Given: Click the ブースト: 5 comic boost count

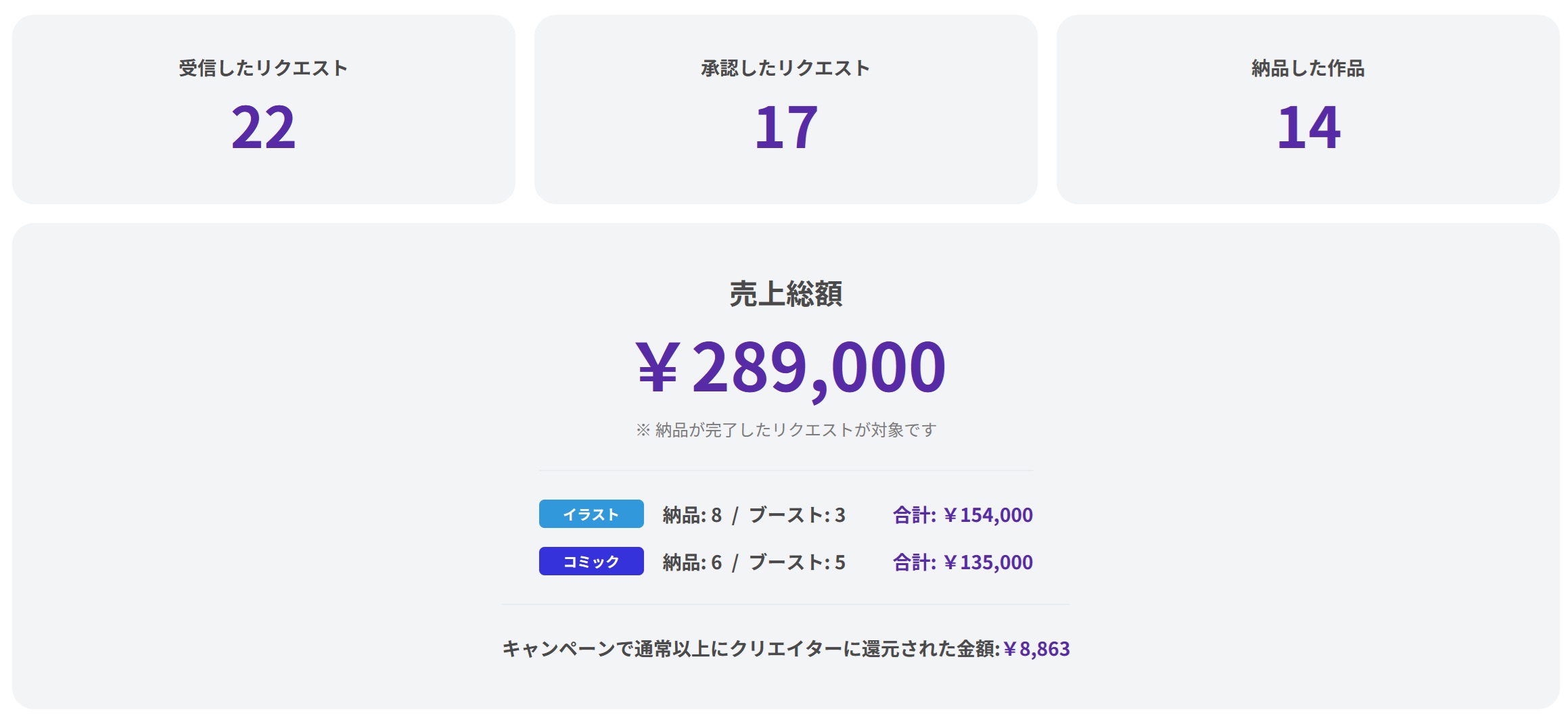Looking at the screenshot, I should coord(797,562).
